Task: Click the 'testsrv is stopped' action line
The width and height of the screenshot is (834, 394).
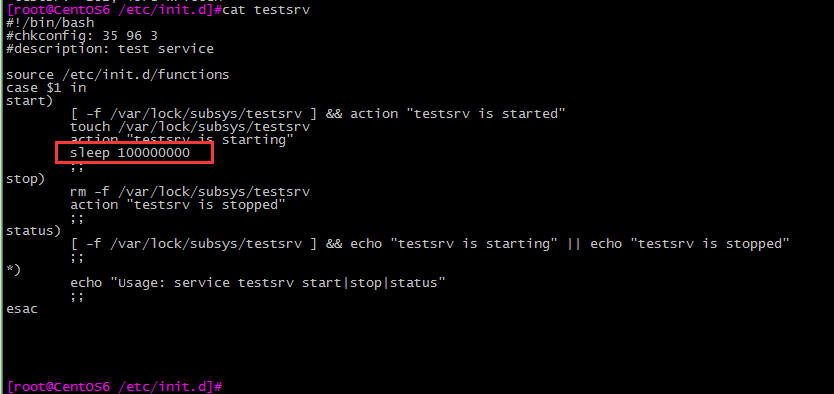Action: click(x=178, y=205)
